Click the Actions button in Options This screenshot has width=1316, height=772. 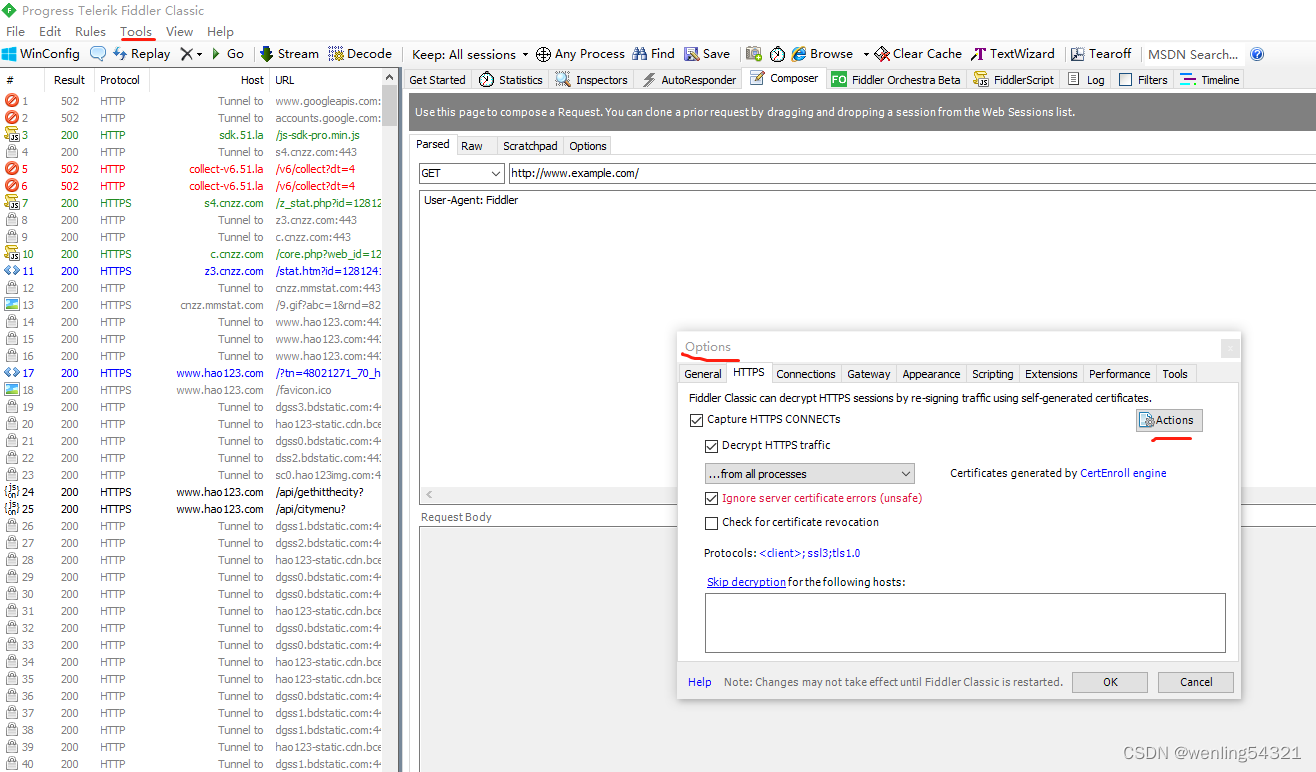(x=1169, y=420)
